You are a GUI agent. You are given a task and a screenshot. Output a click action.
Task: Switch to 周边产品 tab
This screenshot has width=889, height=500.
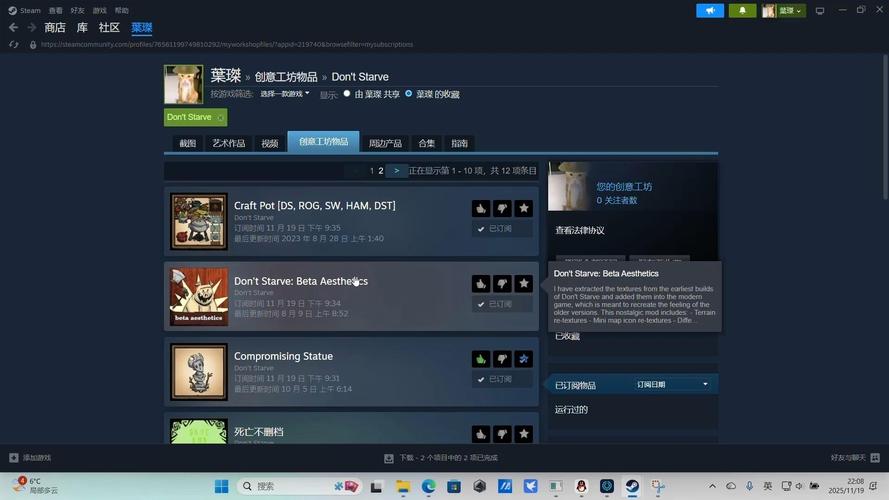pyautogui.click(x=385, y=143)
